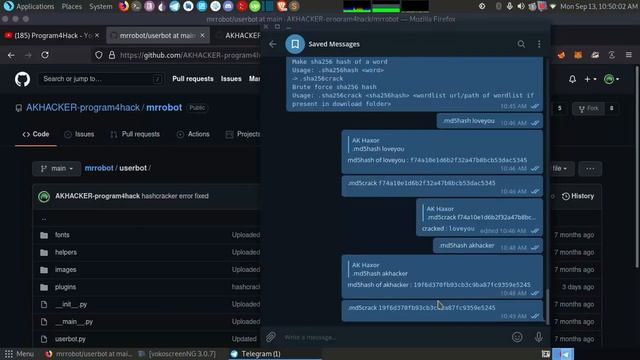Open the __main__.py file
Screen dimensions: 640x360
click(x=74, y=322)
